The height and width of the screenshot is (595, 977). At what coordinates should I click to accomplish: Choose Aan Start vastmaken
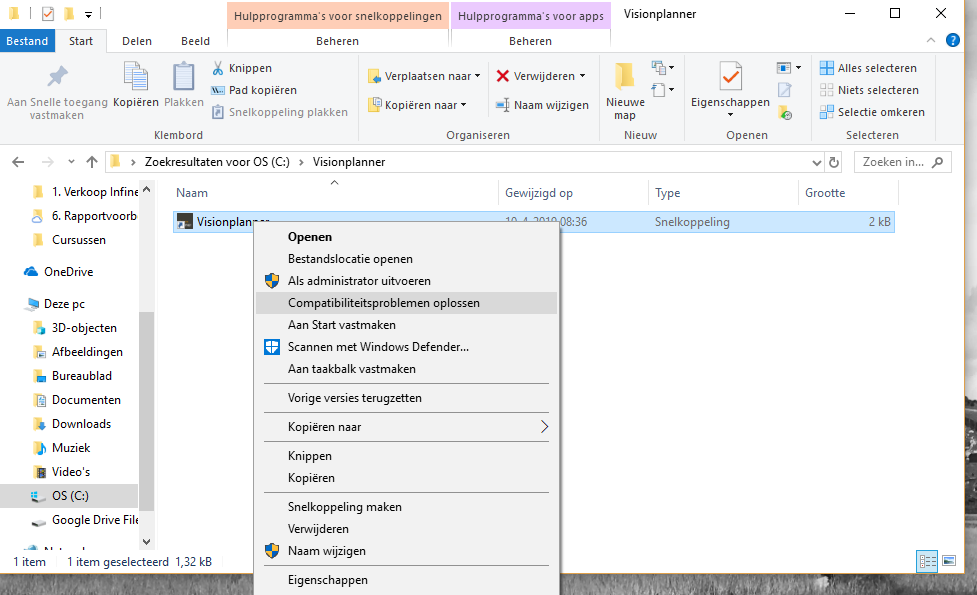tap(406, 325)
